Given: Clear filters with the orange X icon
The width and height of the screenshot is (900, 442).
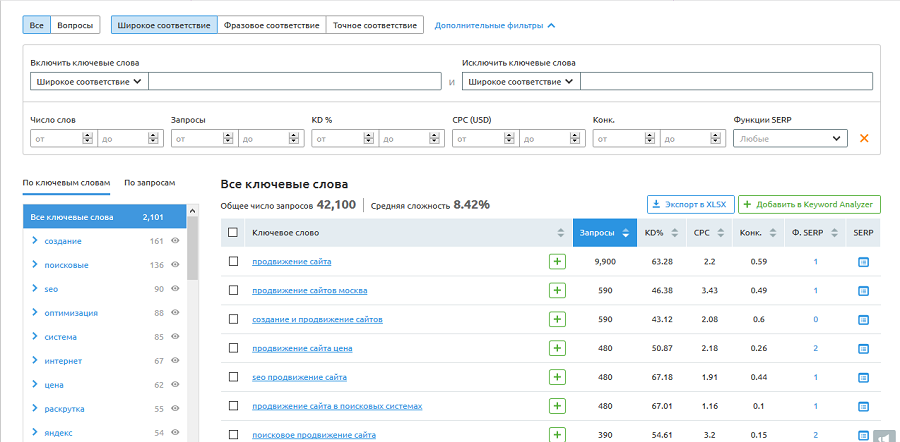Looking at the screenshot, I should tap(864, 138).
